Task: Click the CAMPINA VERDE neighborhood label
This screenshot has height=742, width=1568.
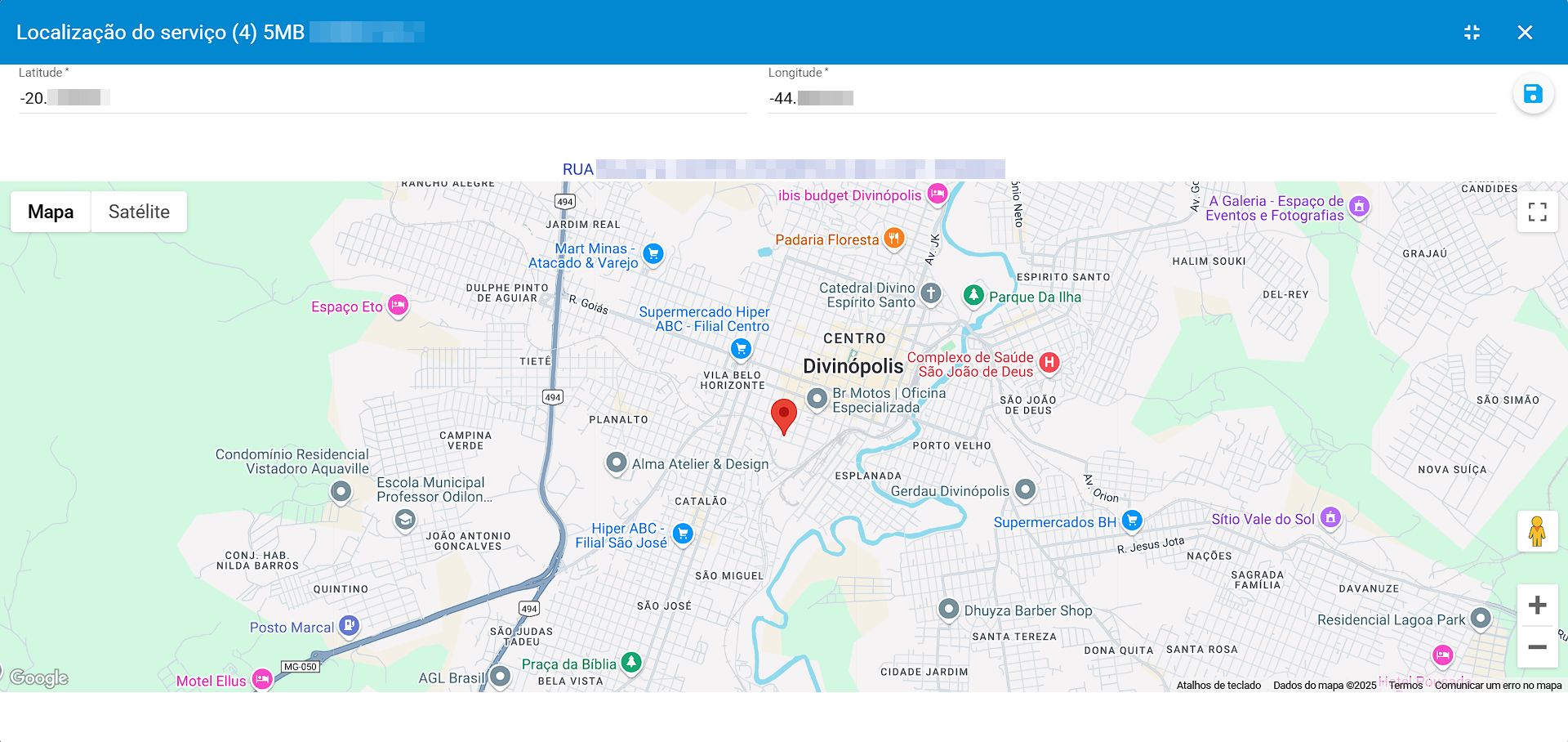Action: (465, 440)
